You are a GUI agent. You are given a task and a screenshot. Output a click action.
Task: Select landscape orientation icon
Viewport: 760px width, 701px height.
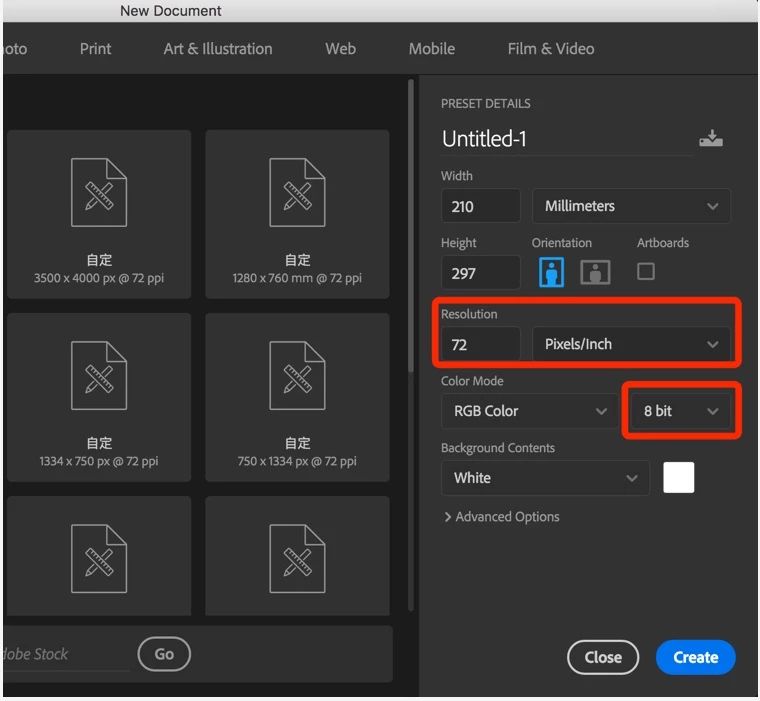point(595,272)
